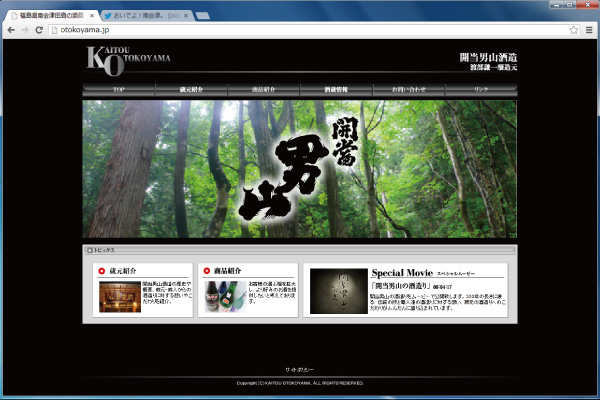
Task: Go to 商品紹介 in the navigation bar
Action: (x=263, y=90)
